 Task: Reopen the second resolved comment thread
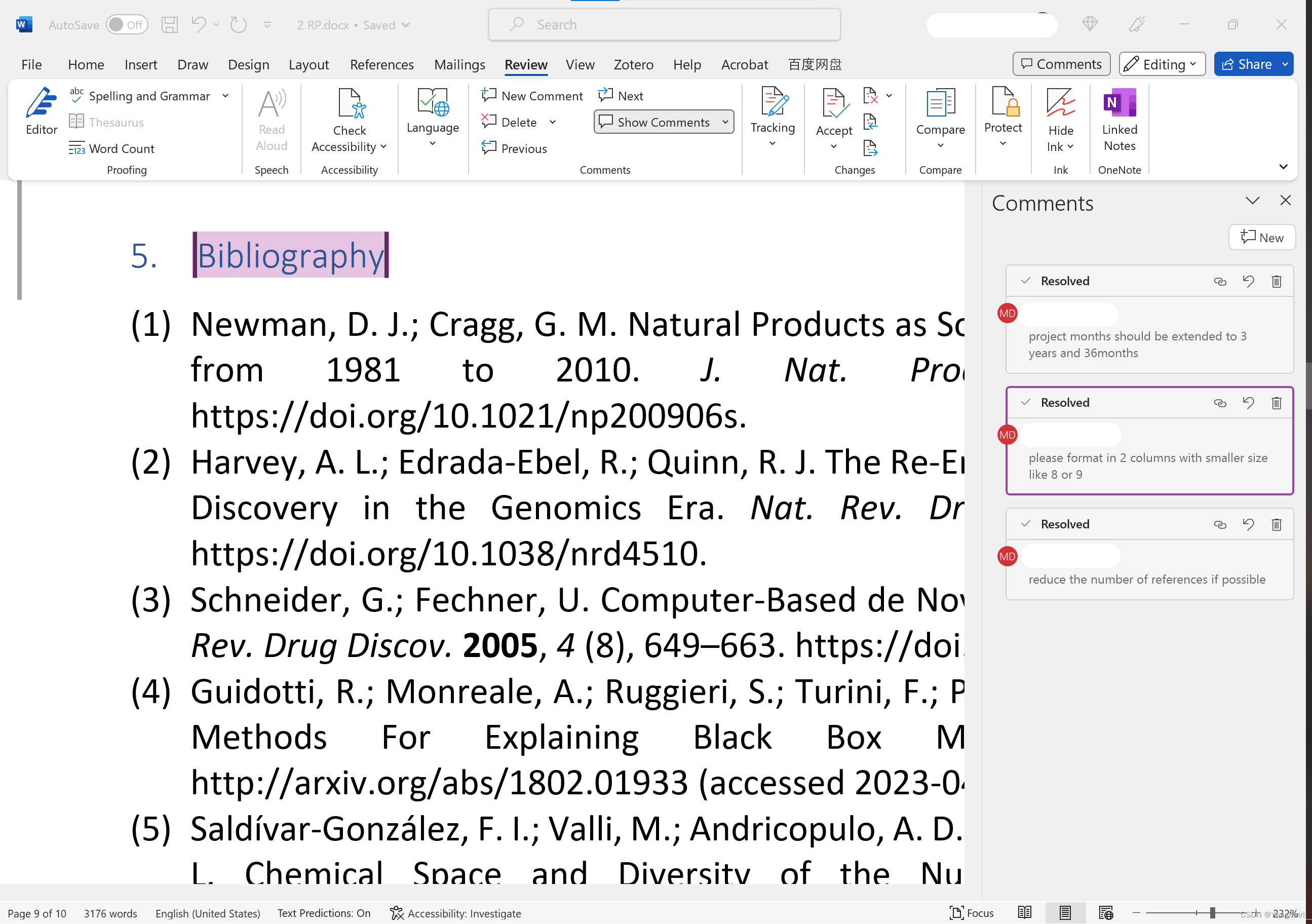tap(1248, 403)
